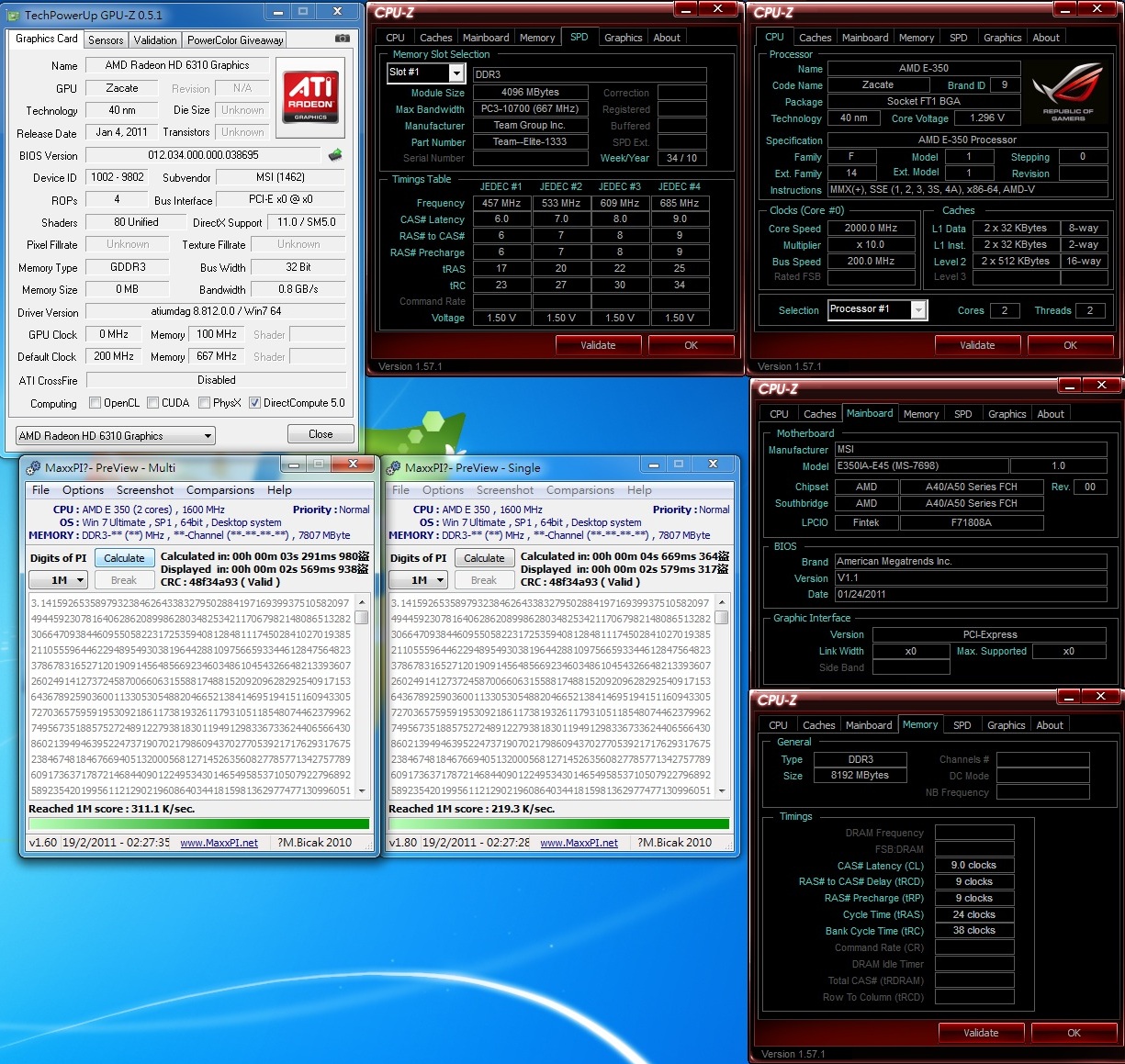Click Validate in the CPU-Z SPD window
Screen dimensions: 1125x1064
(x=598, y=345)
